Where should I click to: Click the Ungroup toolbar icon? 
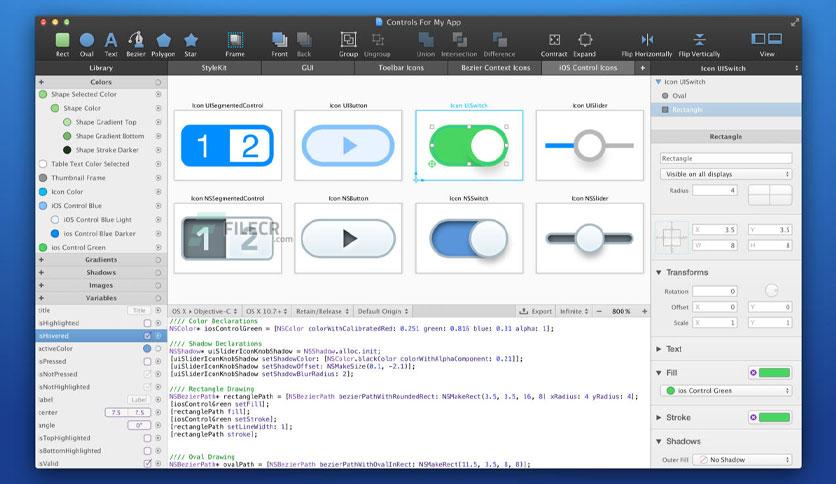[x=377, y=44]
